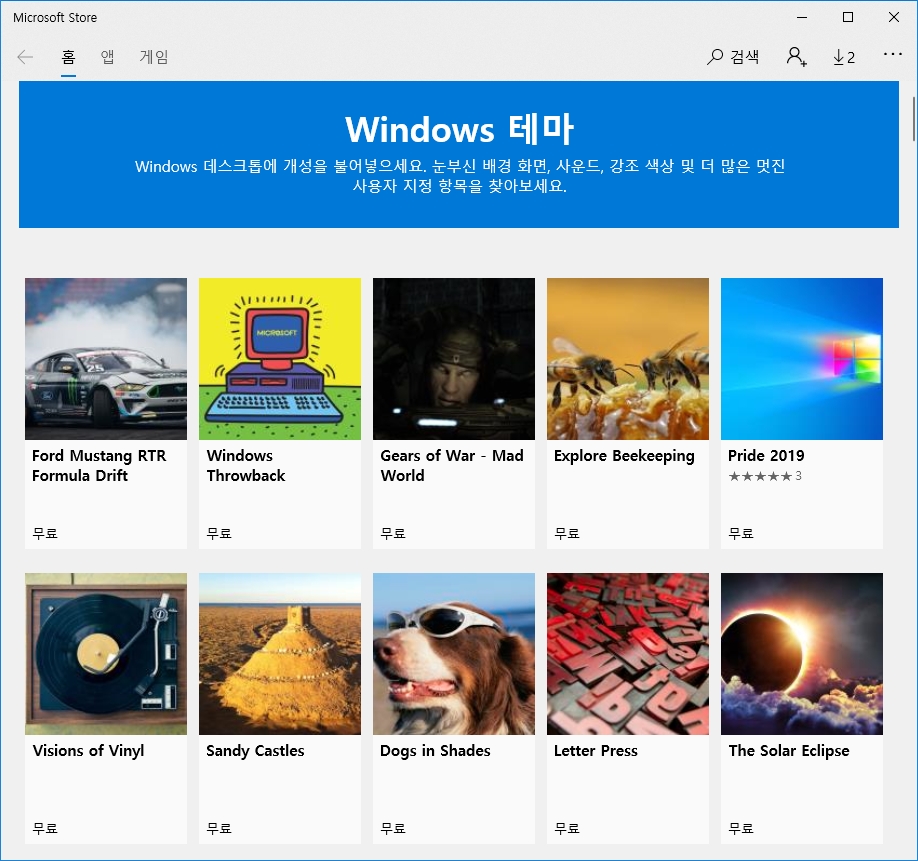This screenshot has width=918, height=861.
Task: Open the Letter Press thumbnail
Action: [628, 654]
